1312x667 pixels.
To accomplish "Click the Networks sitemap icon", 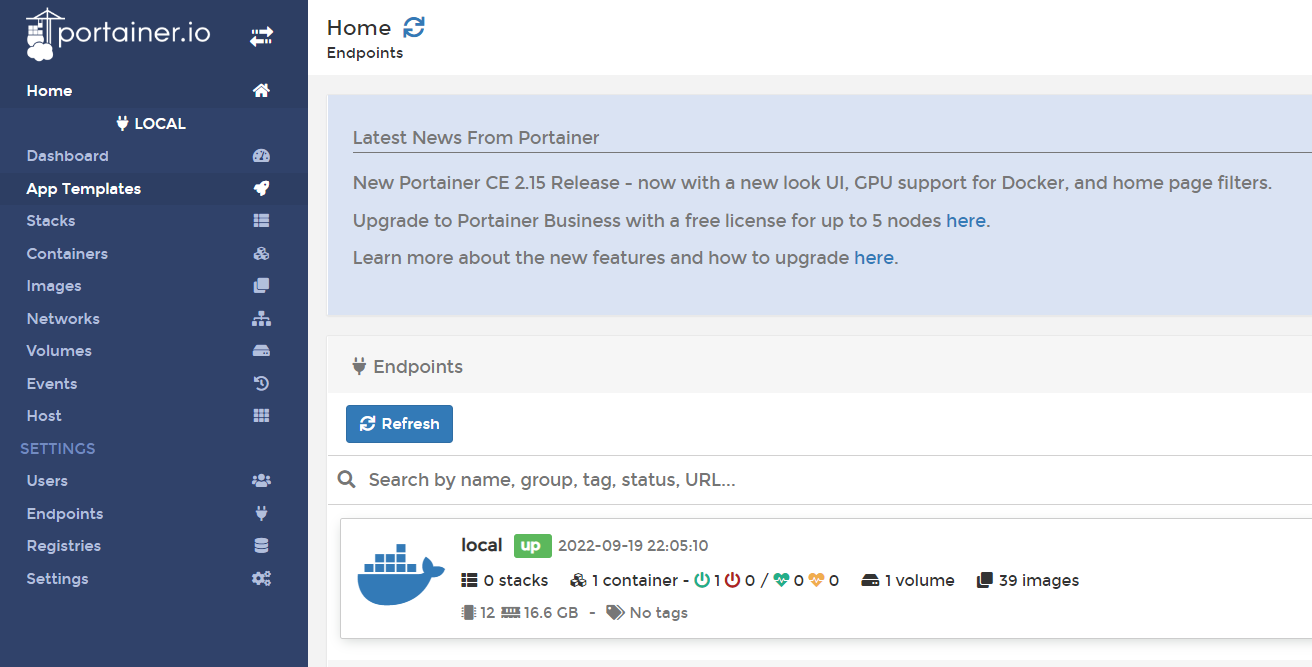I will pyautogui.click(x=261, y=319).
